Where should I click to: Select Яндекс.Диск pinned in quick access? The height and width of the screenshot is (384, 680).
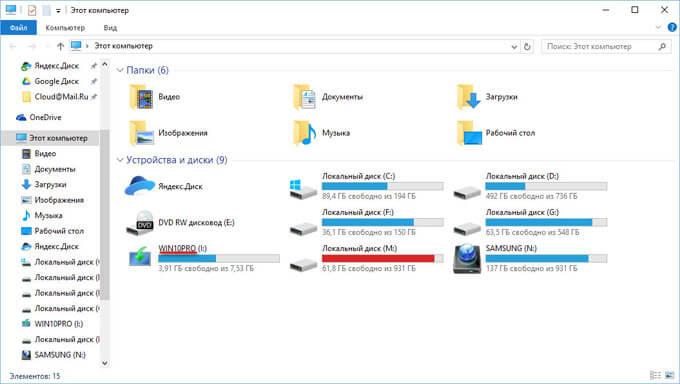pos(57,66)
